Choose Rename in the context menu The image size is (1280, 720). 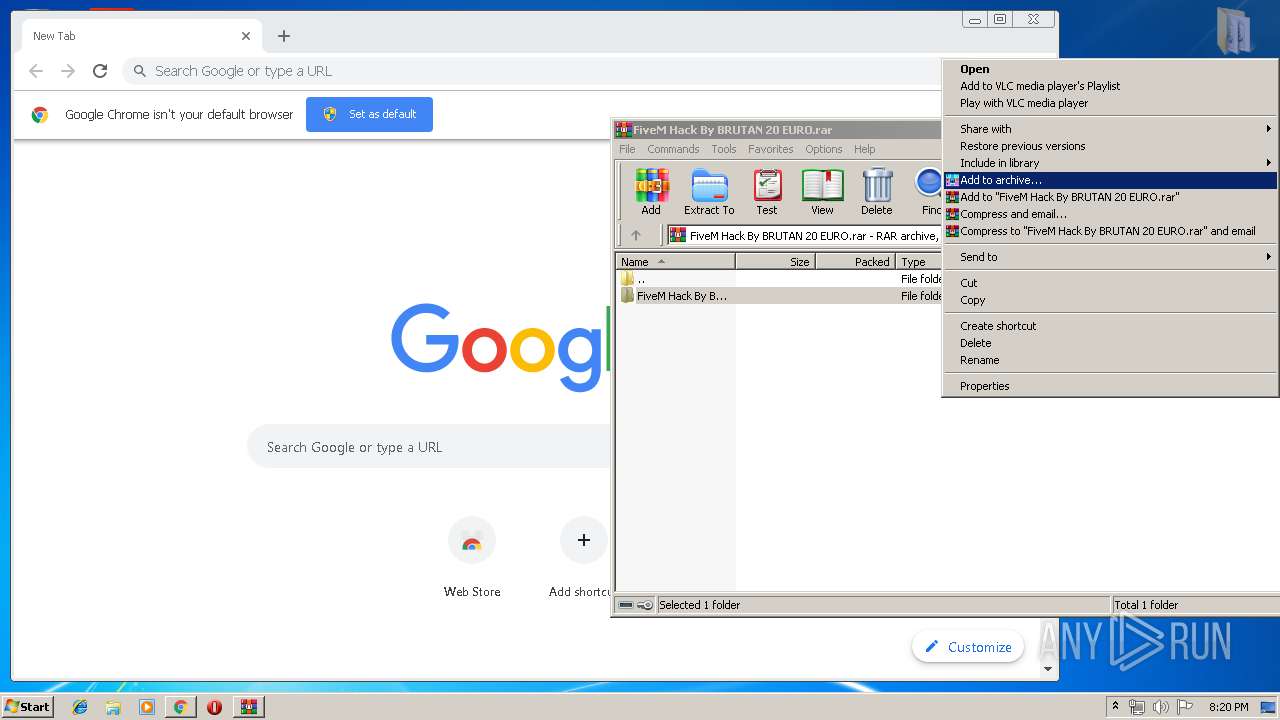point(1110,360)
